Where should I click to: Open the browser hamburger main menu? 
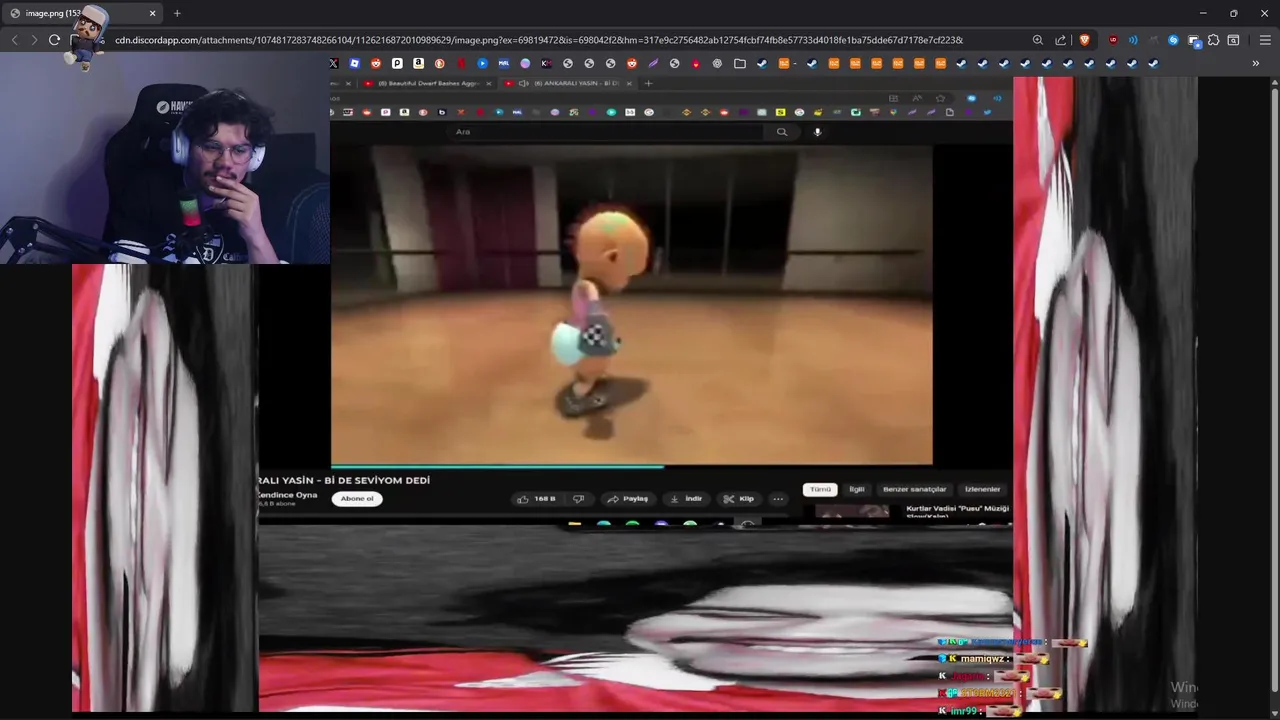(x=1265, y=40)
